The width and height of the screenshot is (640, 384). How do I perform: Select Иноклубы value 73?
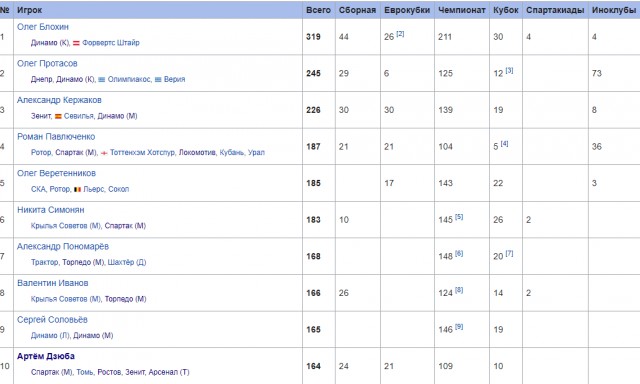point(597,73)
